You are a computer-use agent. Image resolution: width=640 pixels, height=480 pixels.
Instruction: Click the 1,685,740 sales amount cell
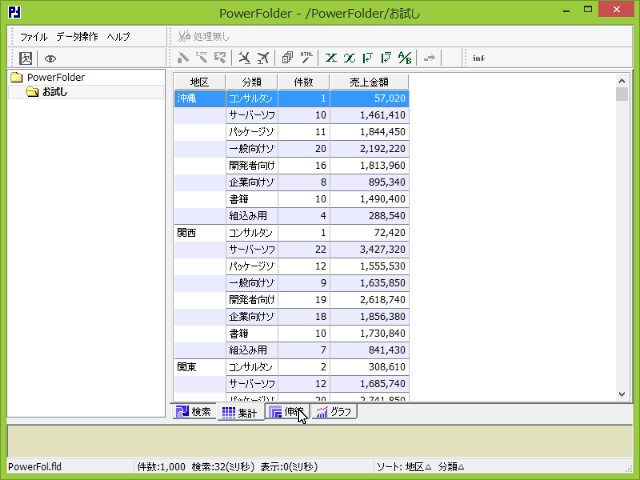pos(369,384)
